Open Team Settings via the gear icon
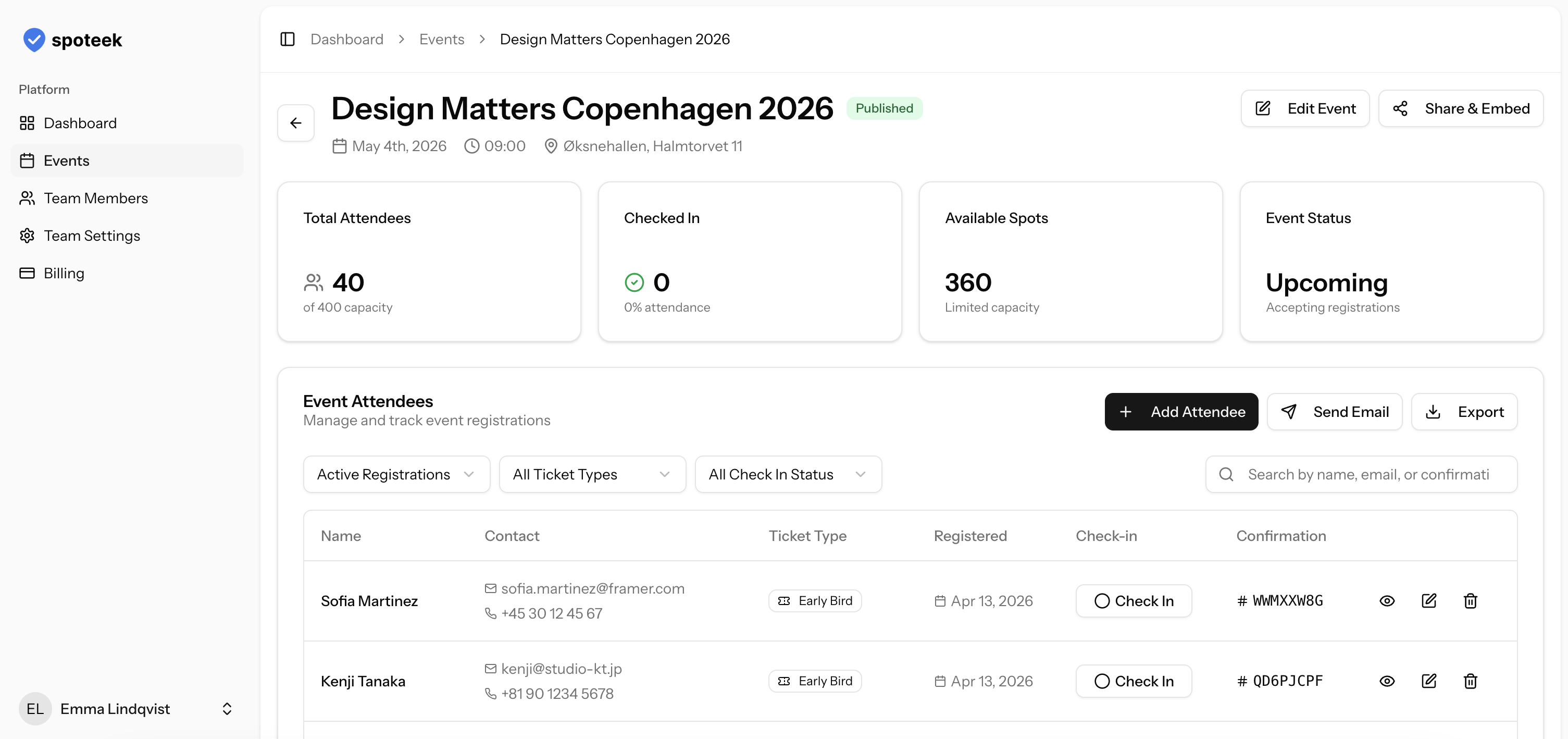Image resolution: width=1568 pixels, height=739 pixels. 28,236
